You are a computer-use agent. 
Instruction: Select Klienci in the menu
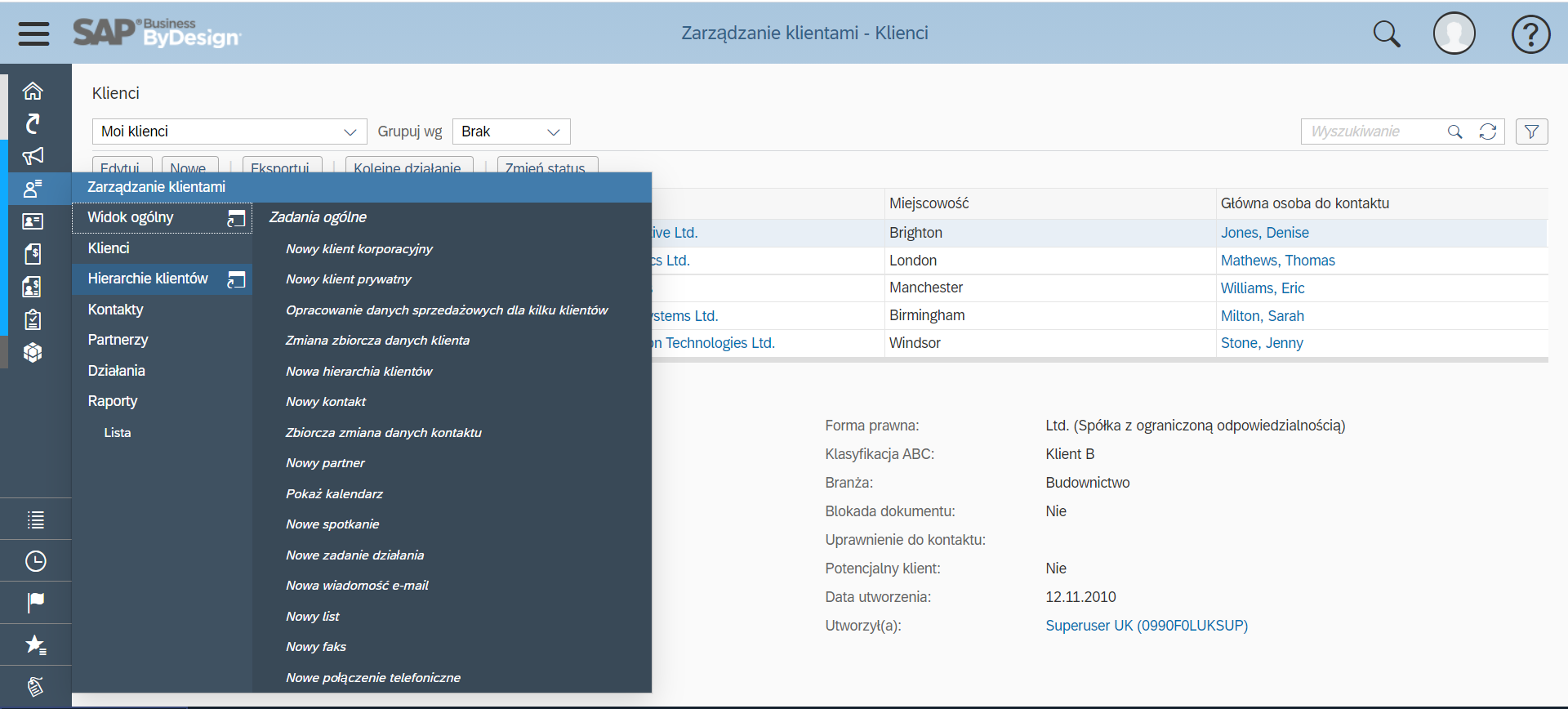[109, 248]
